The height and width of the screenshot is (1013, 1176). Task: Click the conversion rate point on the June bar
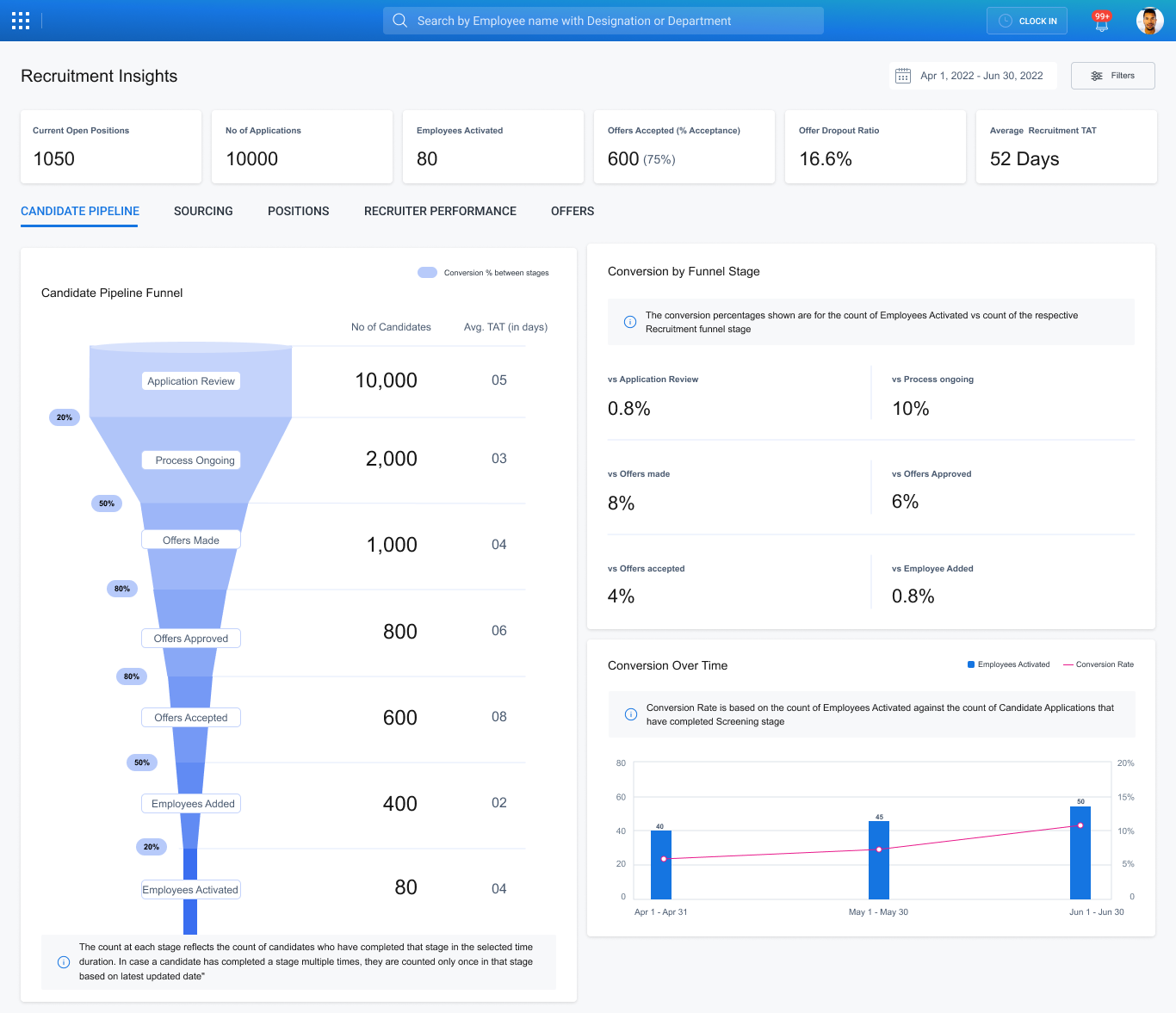coord(1080,825)
